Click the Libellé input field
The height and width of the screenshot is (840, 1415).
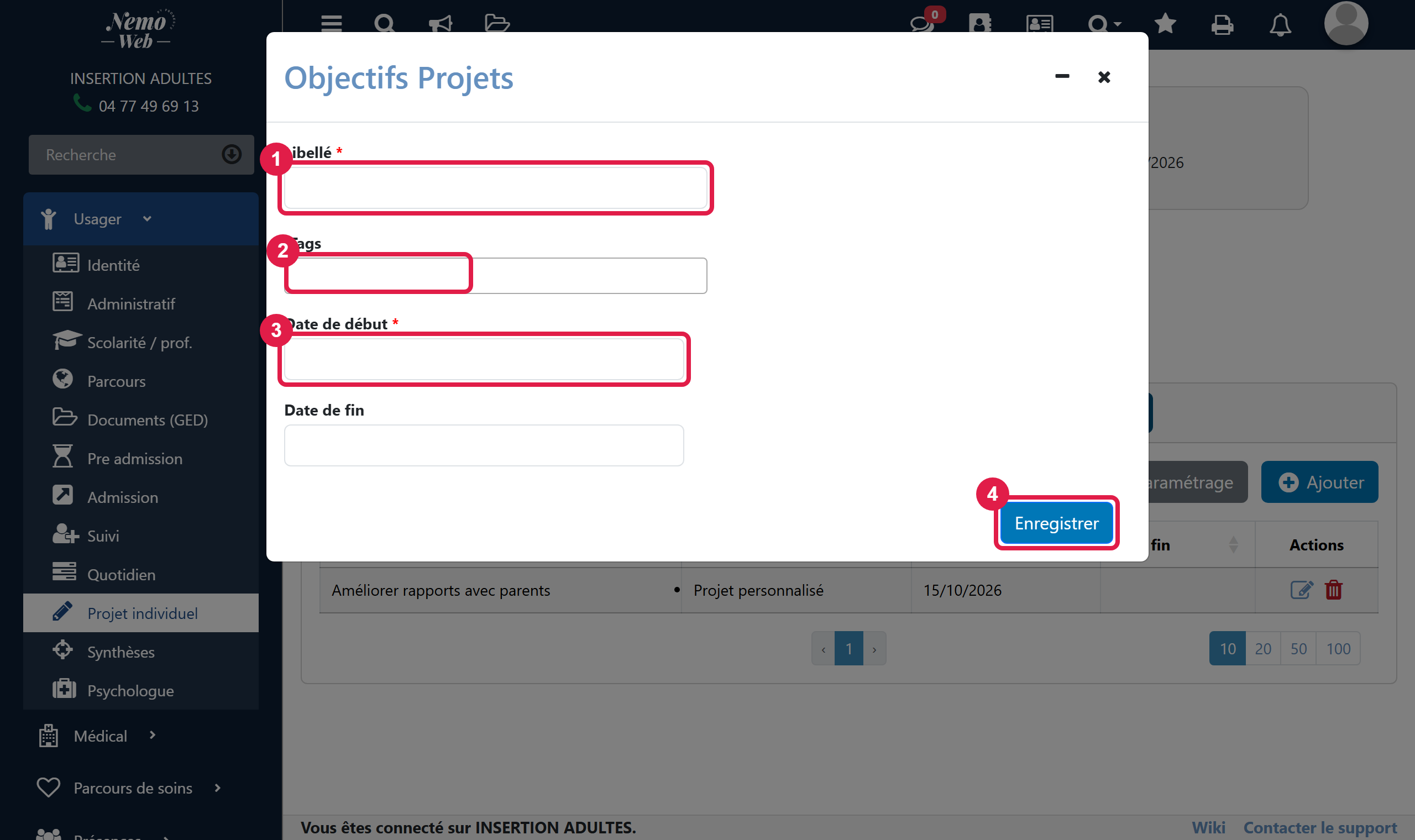tap(495, 188)
